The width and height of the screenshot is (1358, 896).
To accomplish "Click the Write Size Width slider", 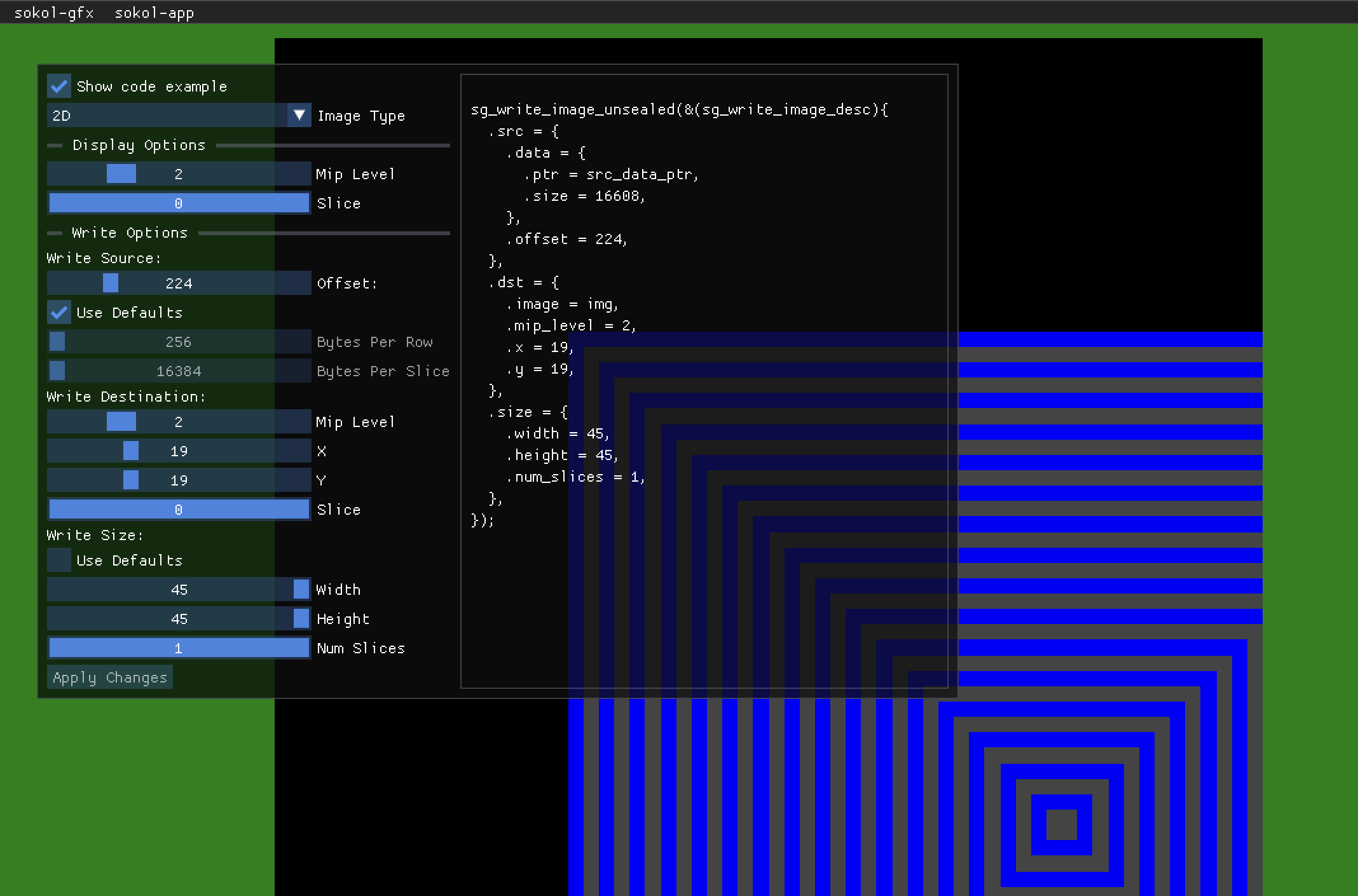I will (x=179, y=589).
